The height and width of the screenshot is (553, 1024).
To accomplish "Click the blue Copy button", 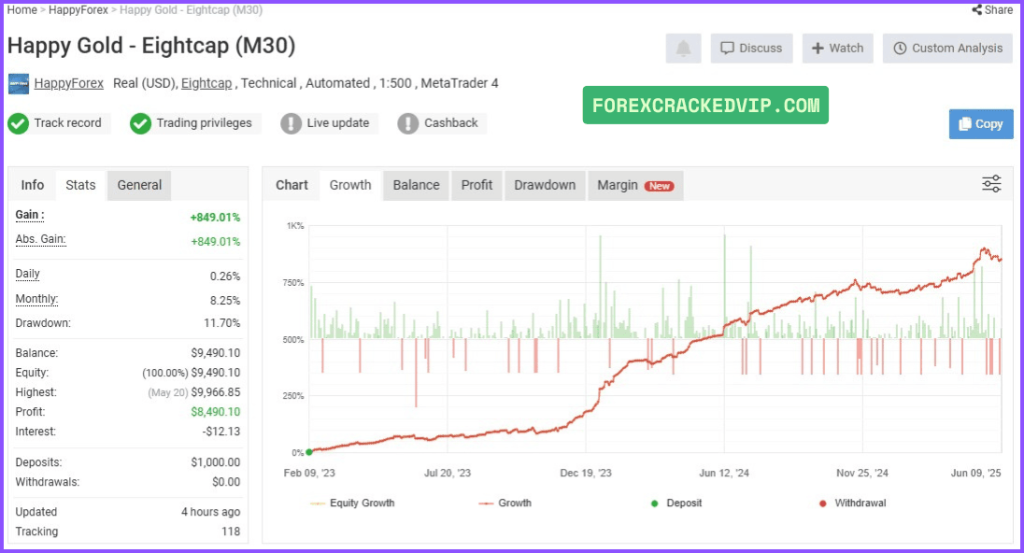I will pyautogui.click(x=981, y=124).
